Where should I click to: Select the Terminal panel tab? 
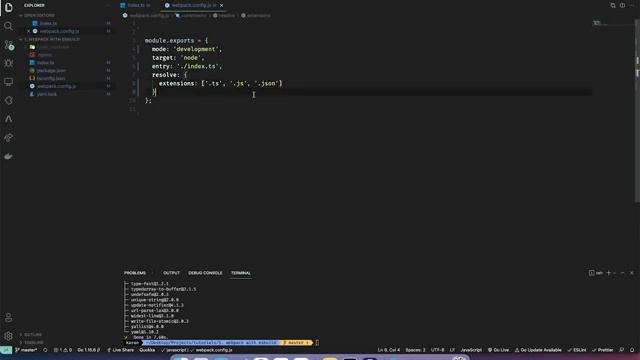coord(241,273)
